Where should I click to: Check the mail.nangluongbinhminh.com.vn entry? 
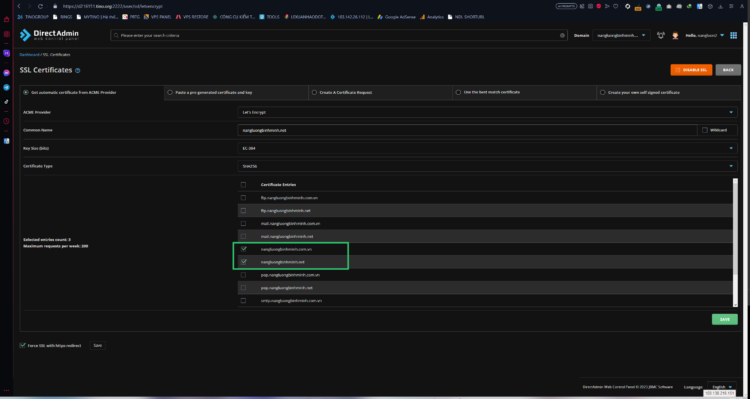[243, 223]
